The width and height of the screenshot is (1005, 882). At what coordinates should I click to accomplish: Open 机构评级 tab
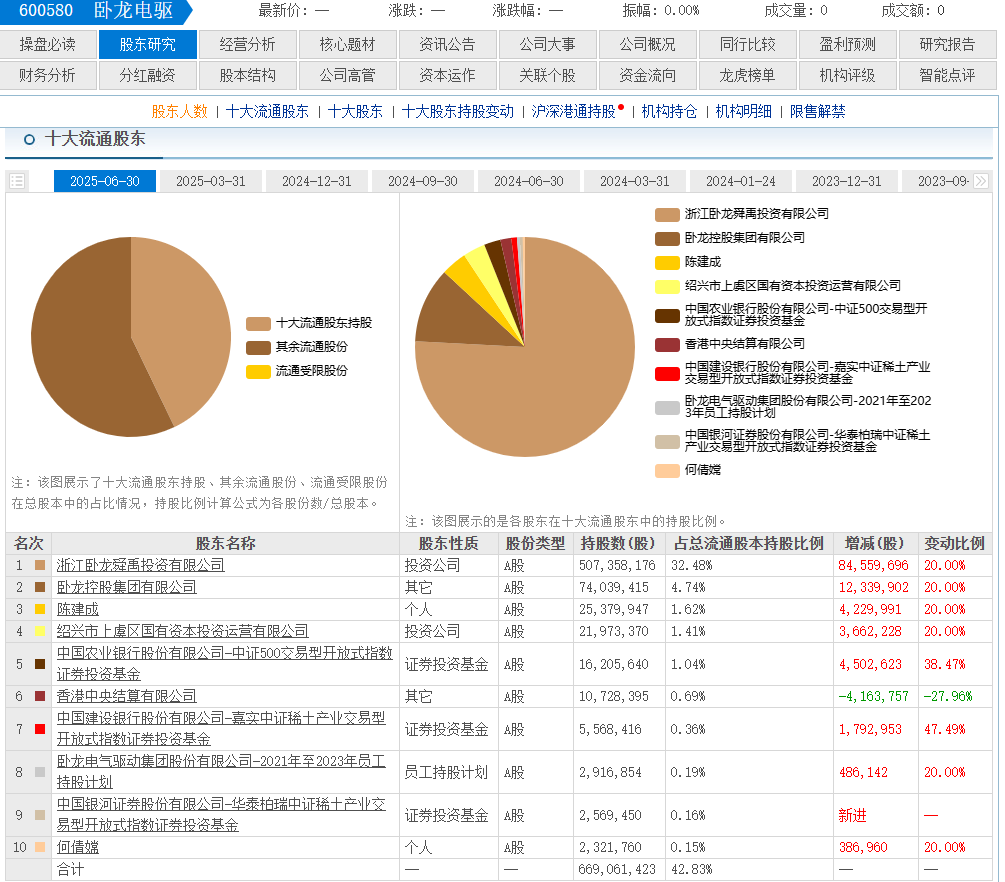848,75
